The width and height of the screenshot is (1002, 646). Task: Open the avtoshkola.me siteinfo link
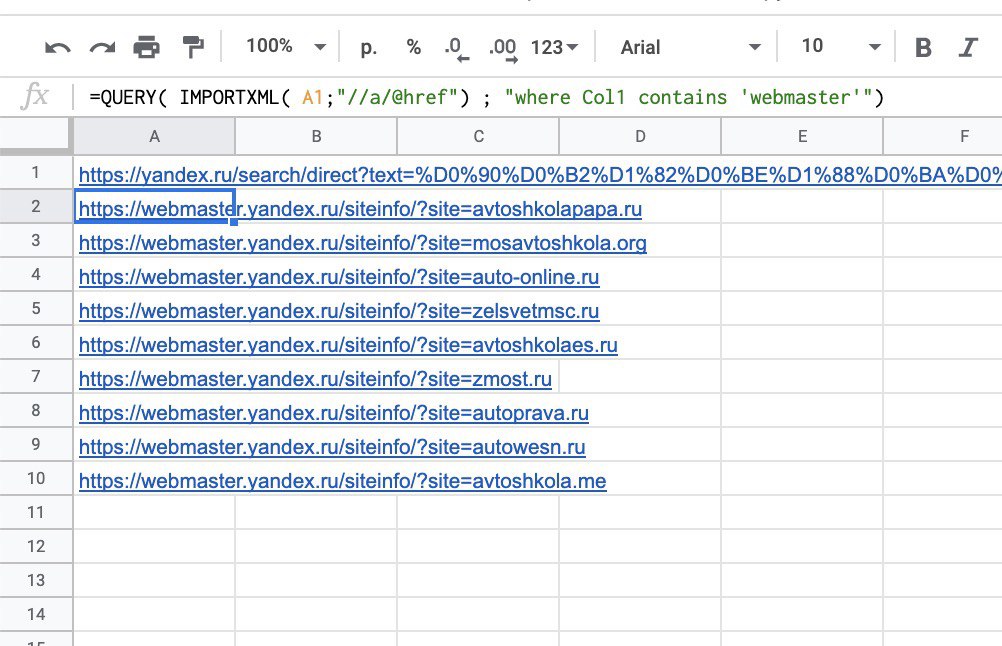point(343,481)
